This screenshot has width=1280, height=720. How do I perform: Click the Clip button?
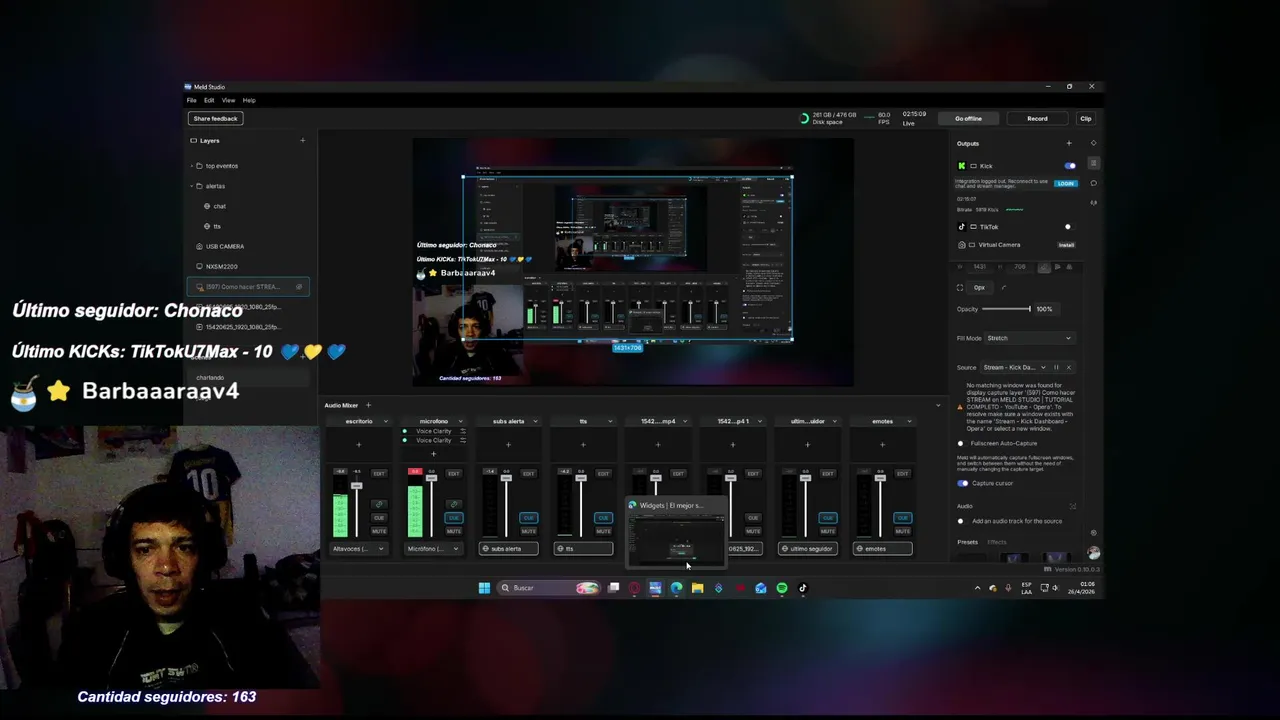click(x=1085, y=118)
